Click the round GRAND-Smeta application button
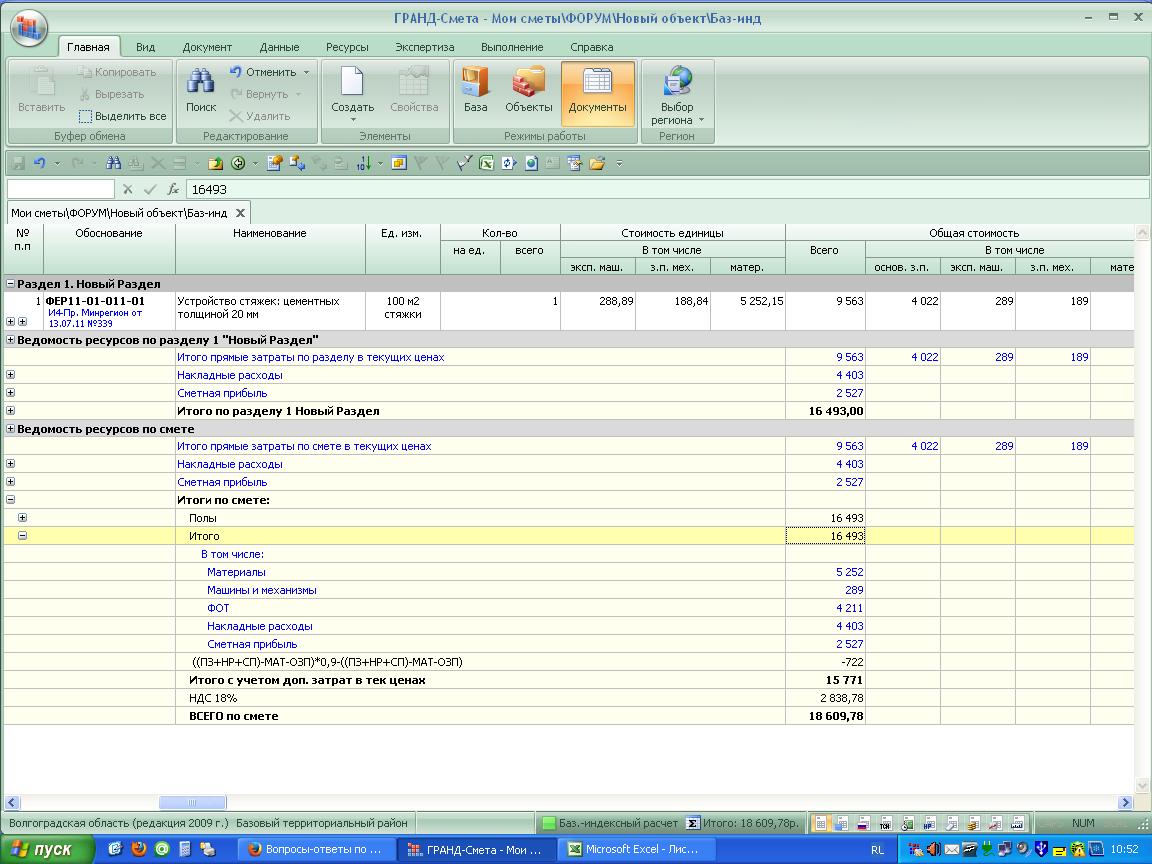The width and height of the screenshot is (1152, 864). (x=29, y=27)
